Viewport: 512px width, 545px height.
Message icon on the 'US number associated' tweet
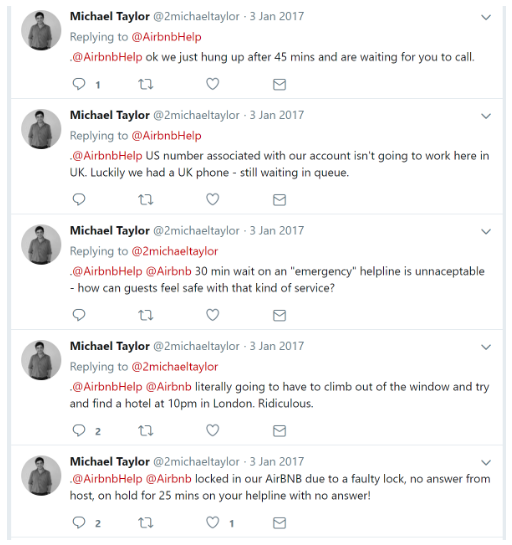279,200
